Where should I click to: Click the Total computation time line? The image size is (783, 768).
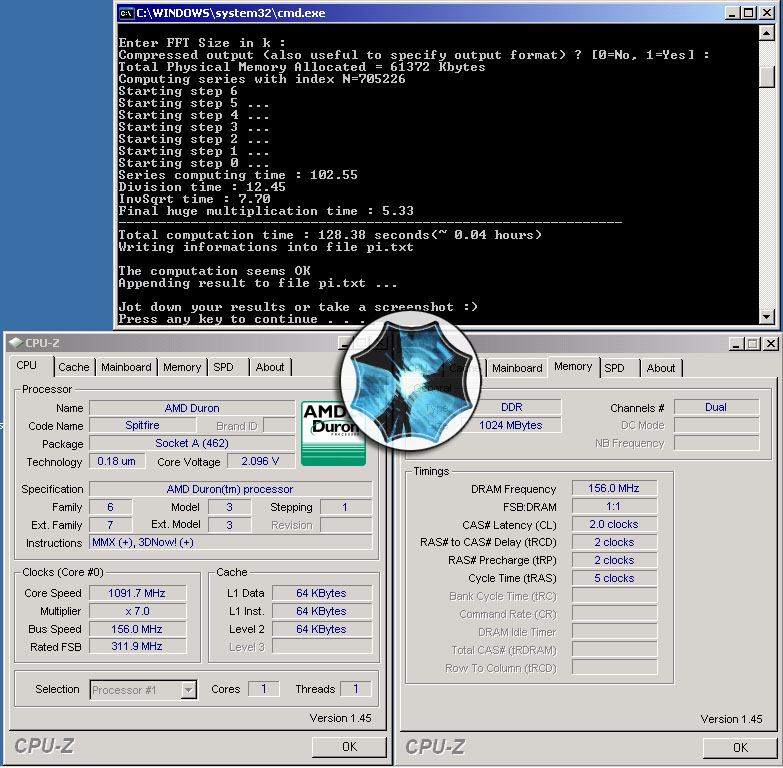(x=330, y=235)
